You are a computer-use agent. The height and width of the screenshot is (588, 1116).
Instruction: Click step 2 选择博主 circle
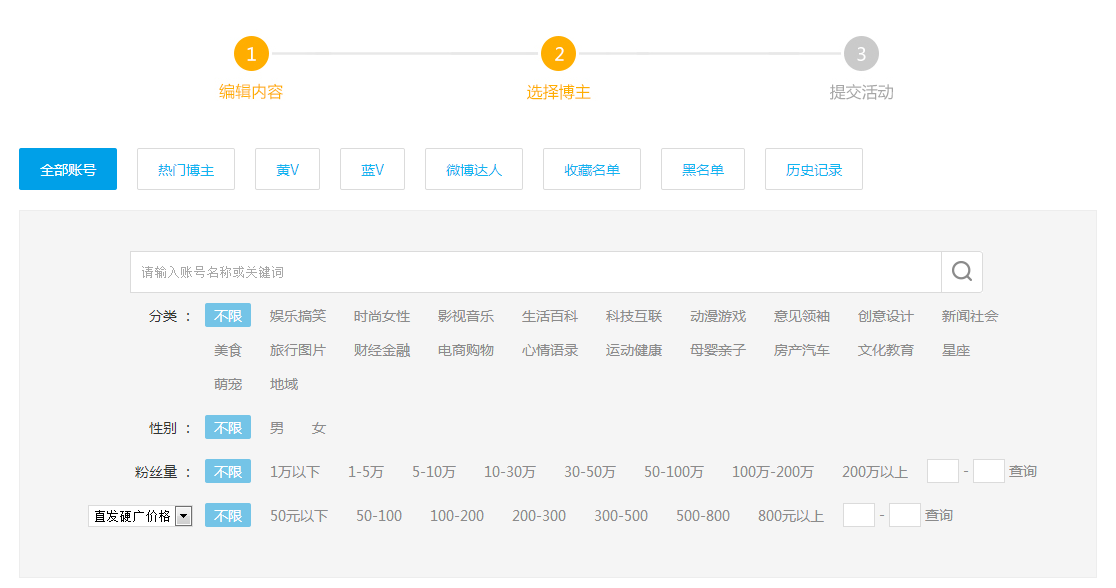559,54
